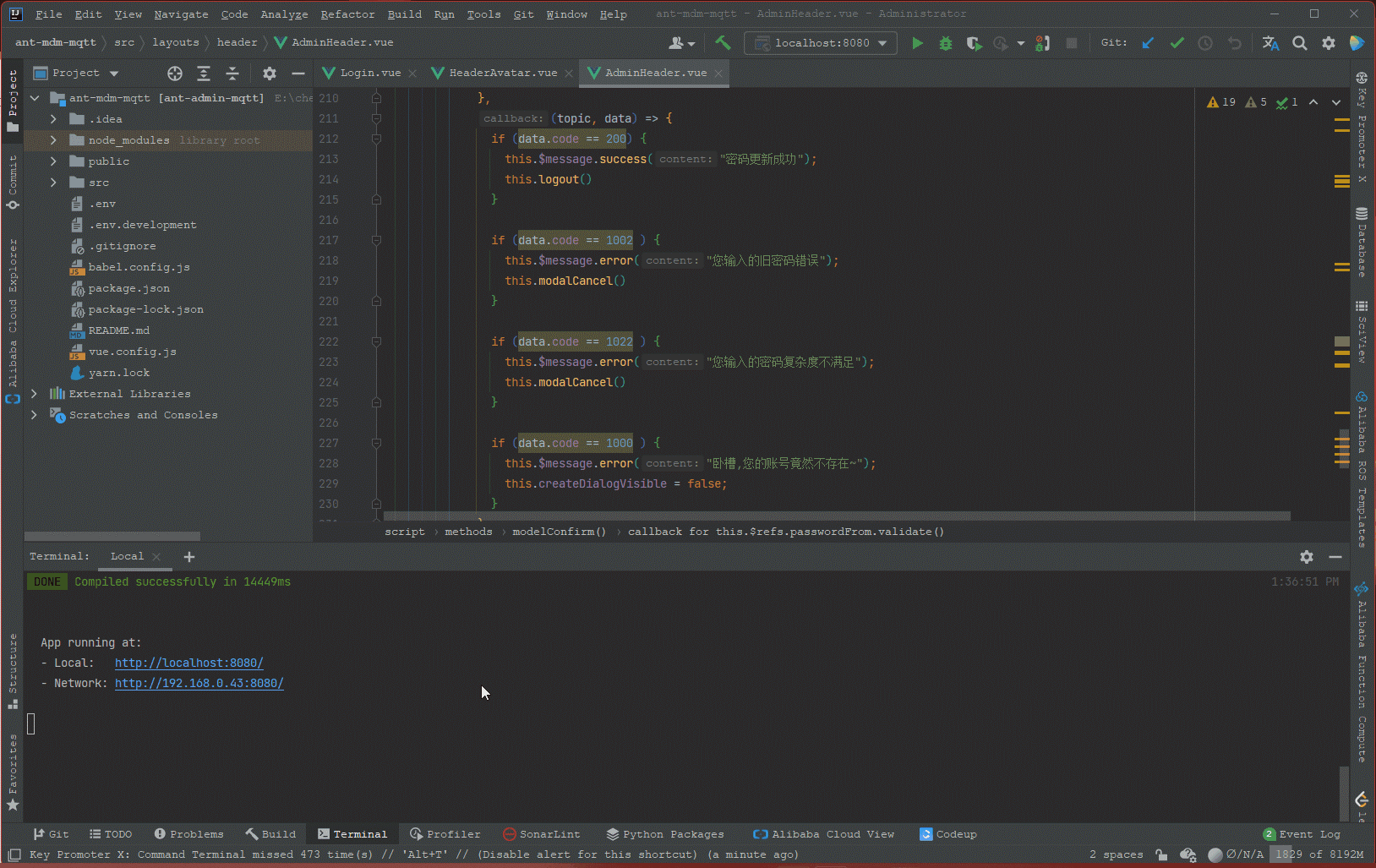The height and width of the screenshot is (868, 1376).
Task: Go to next highlighted error arrow
Action: [1336, 102]
